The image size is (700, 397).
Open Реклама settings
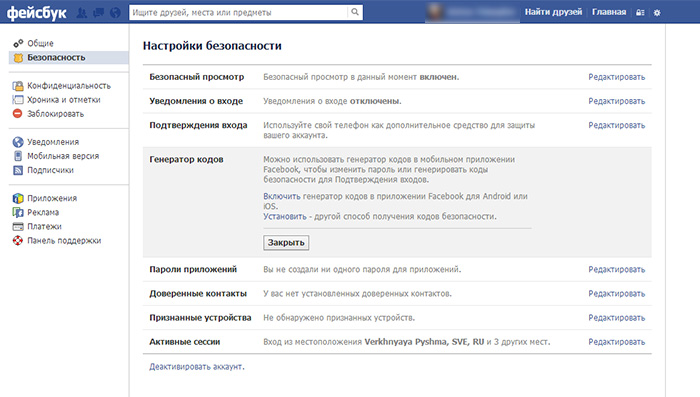[x=43, y=212]
